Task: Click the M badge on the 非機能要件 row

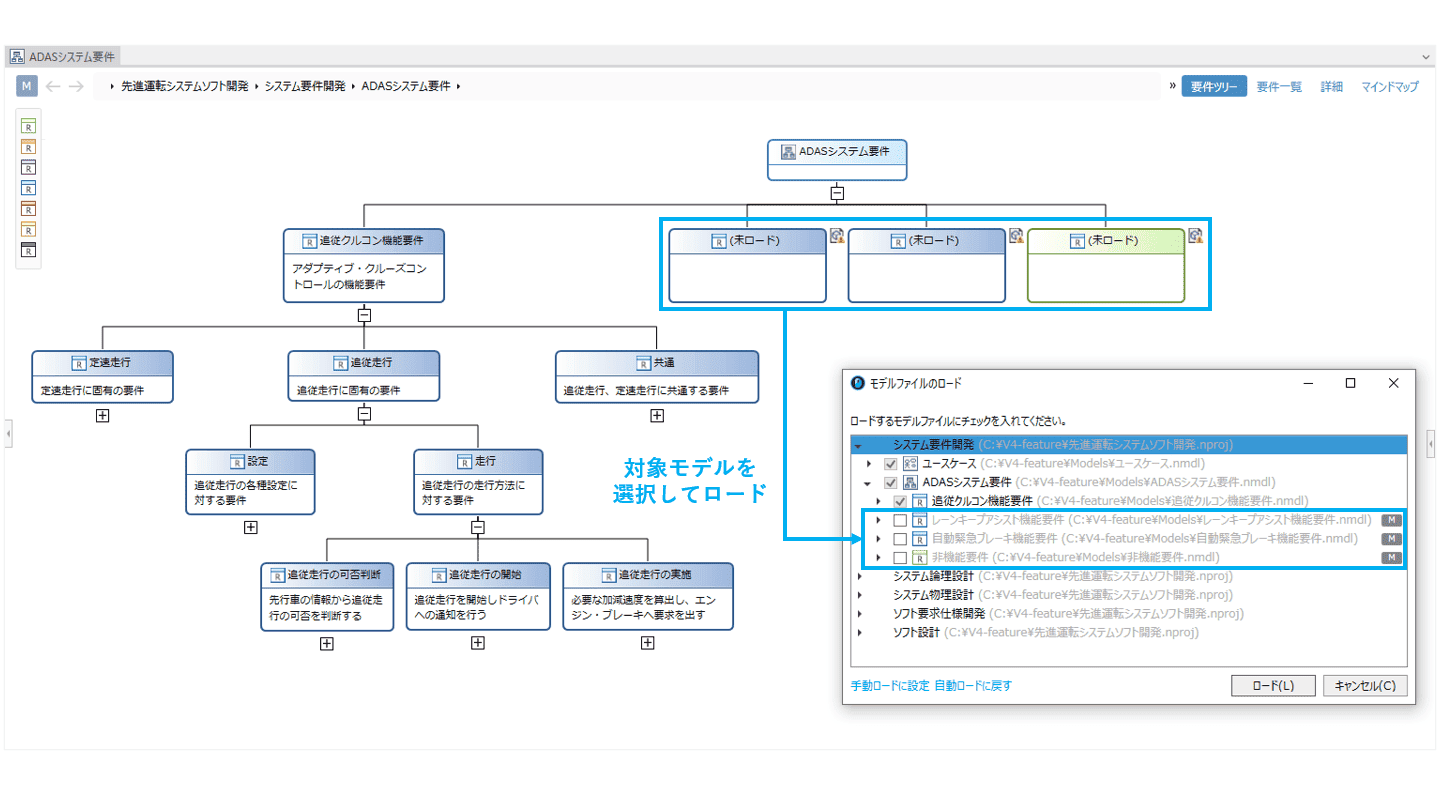Action: (x=1391, y=557)
